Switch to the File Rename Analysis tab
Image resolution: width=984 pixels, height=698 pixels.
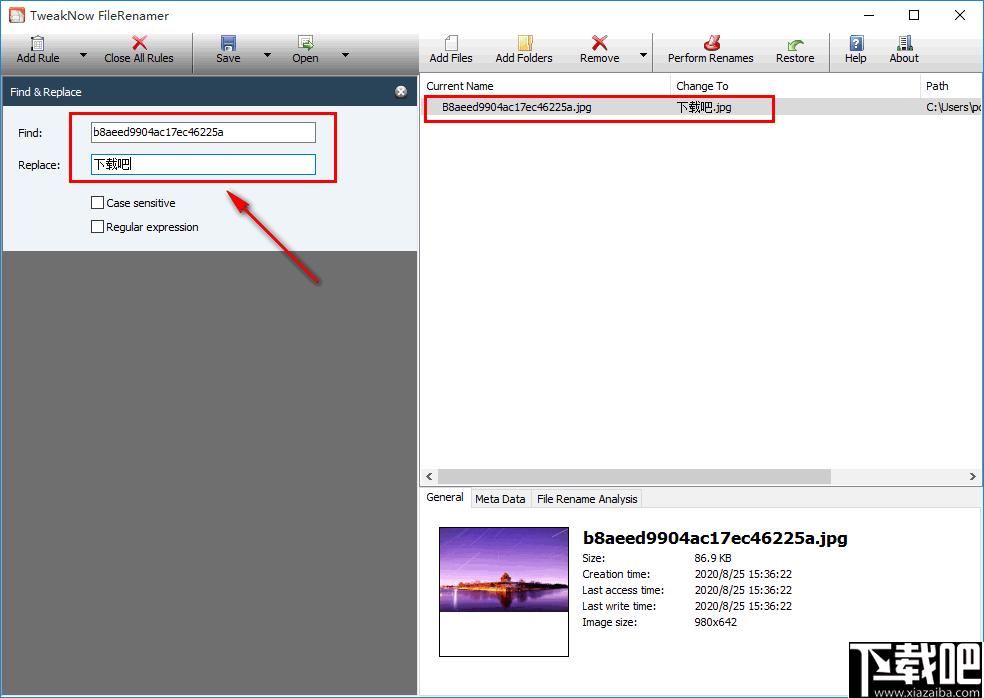pos(587,499)
